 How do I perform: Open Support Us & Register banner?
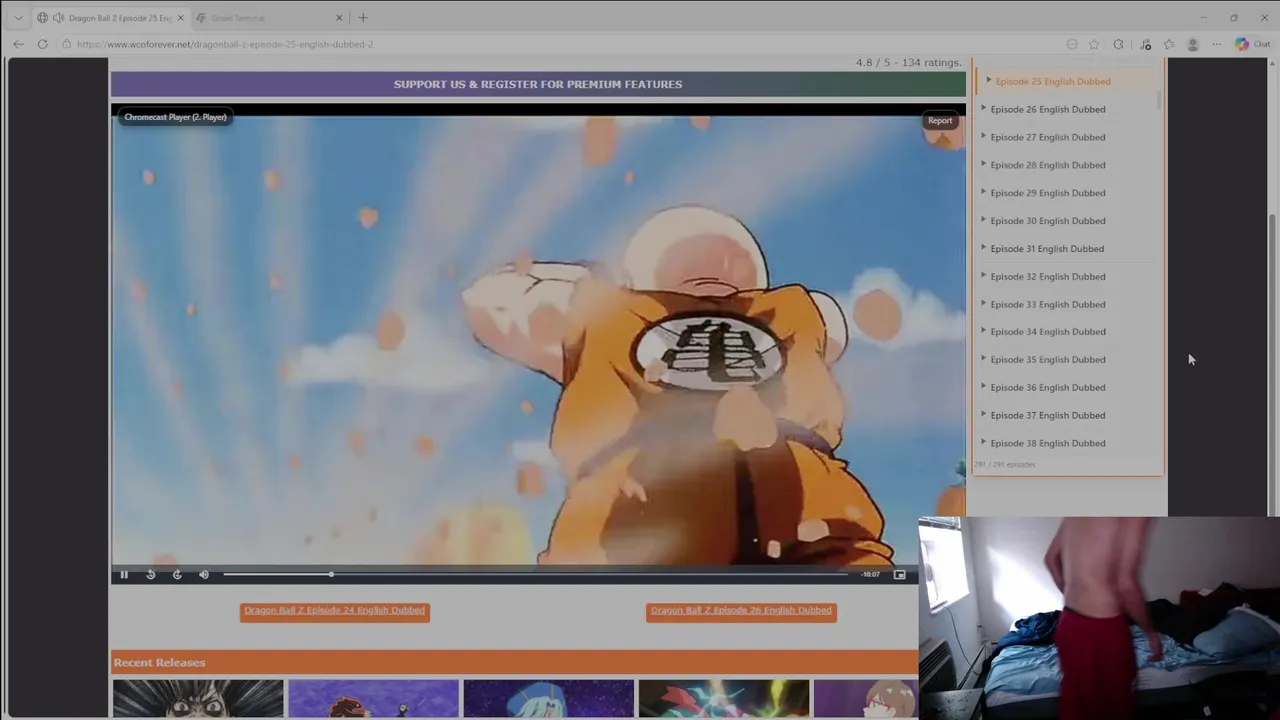(x=538, y=84)
